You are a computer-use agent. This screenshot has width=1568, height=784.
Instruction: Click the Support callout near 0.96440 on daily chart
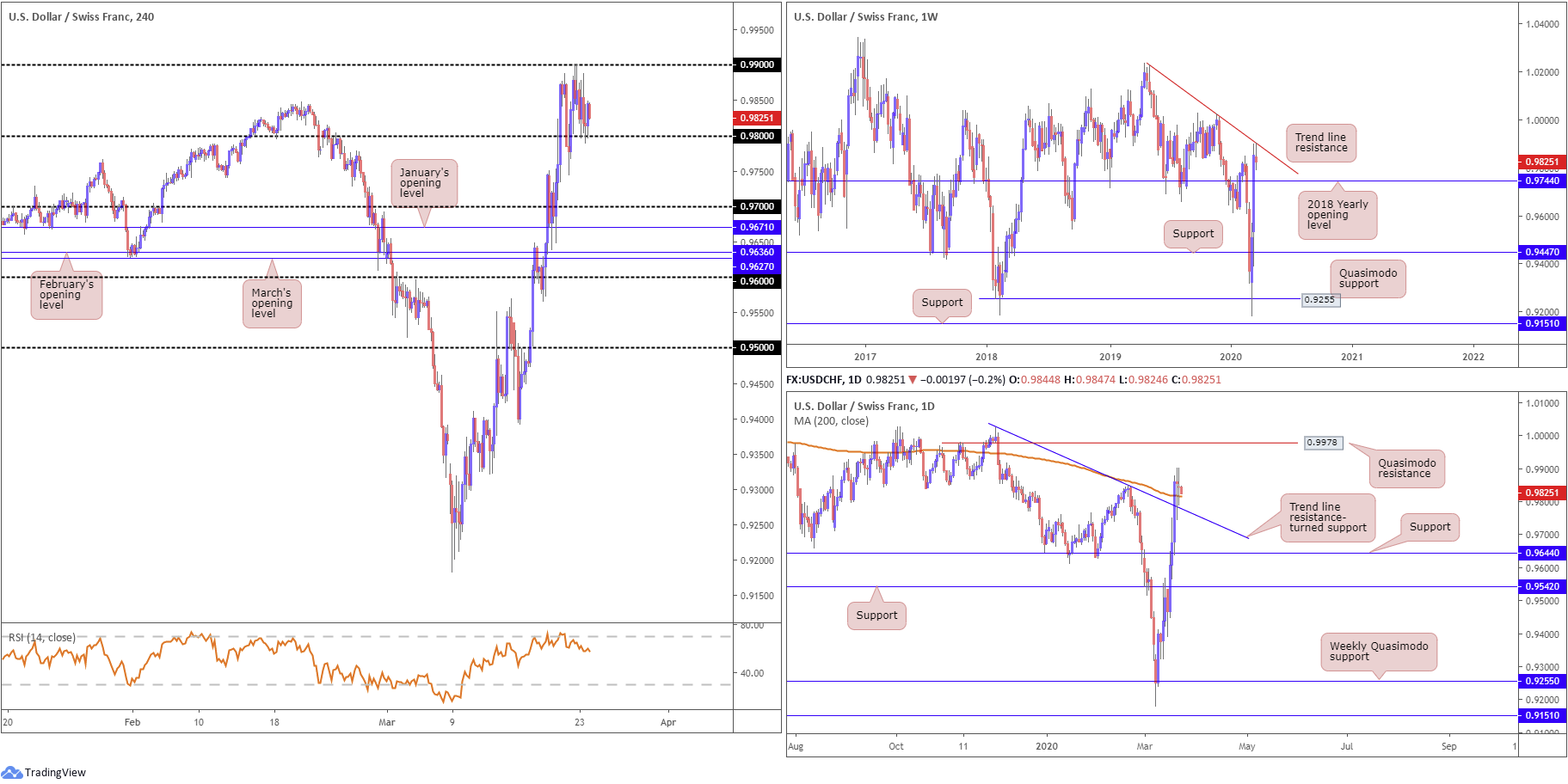[x=1430, y=527]
